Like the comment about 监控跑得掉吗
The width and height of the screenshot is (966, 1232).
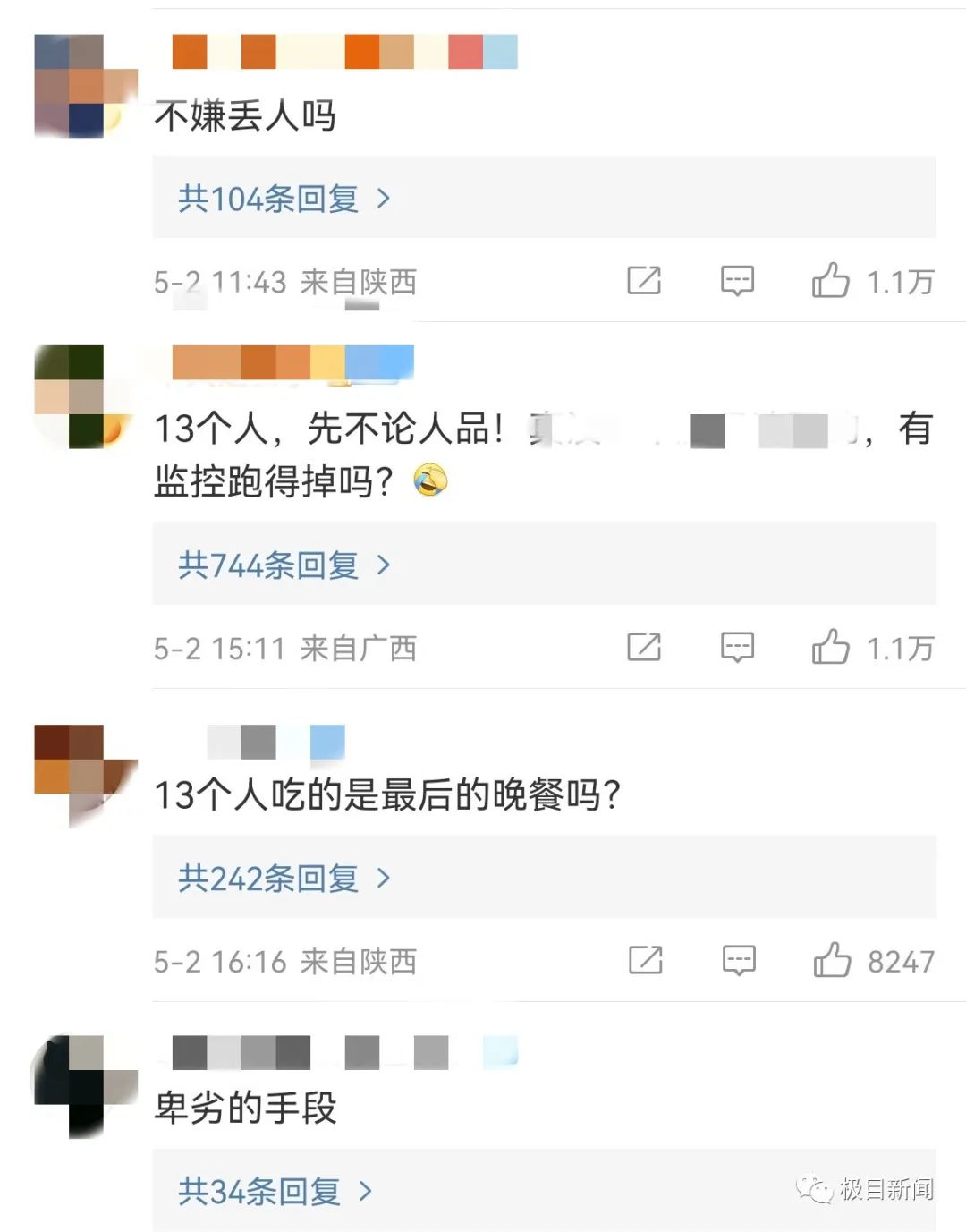click(x=831, y=646)
